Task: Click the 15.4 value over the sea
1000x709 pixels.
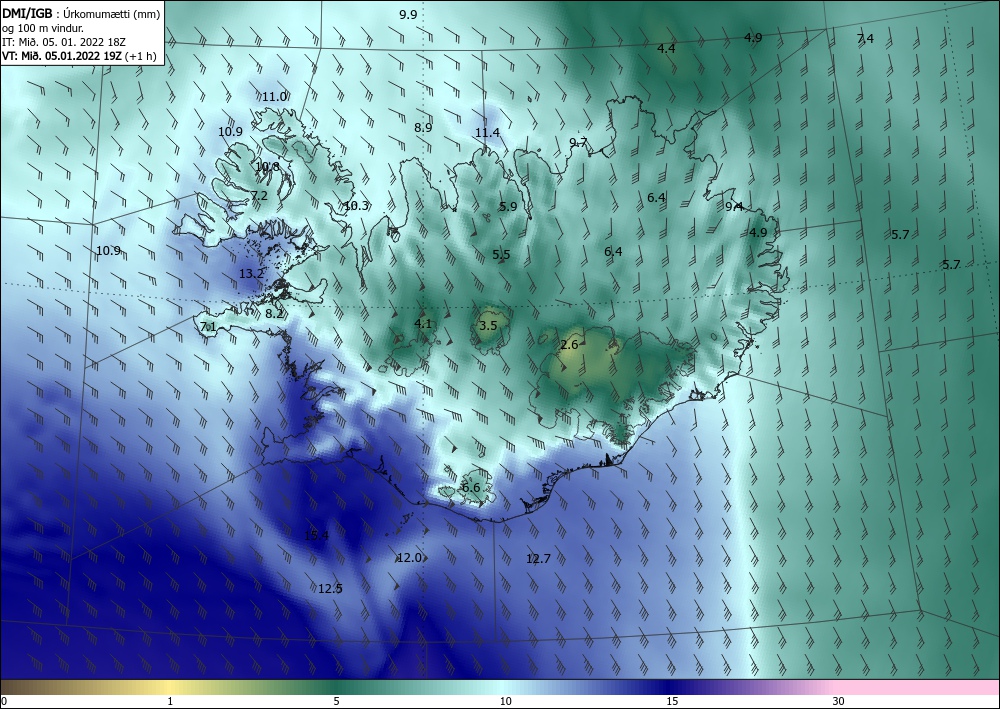Action: pos(316,536)
